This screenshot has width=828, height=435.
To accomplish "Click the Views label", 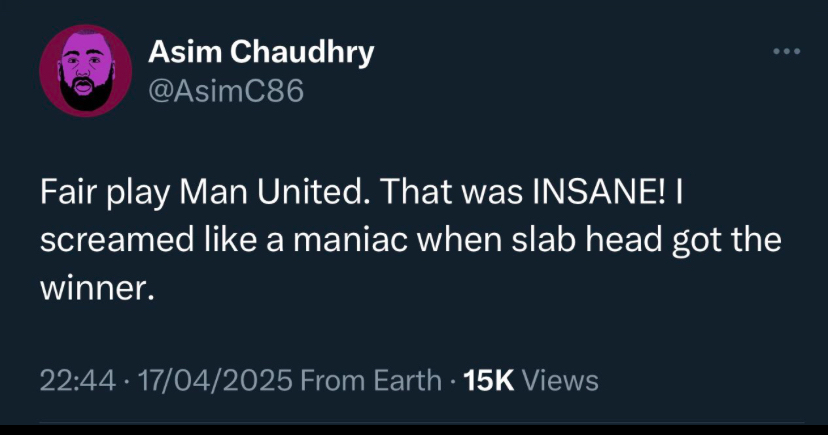I will point(561,380).
